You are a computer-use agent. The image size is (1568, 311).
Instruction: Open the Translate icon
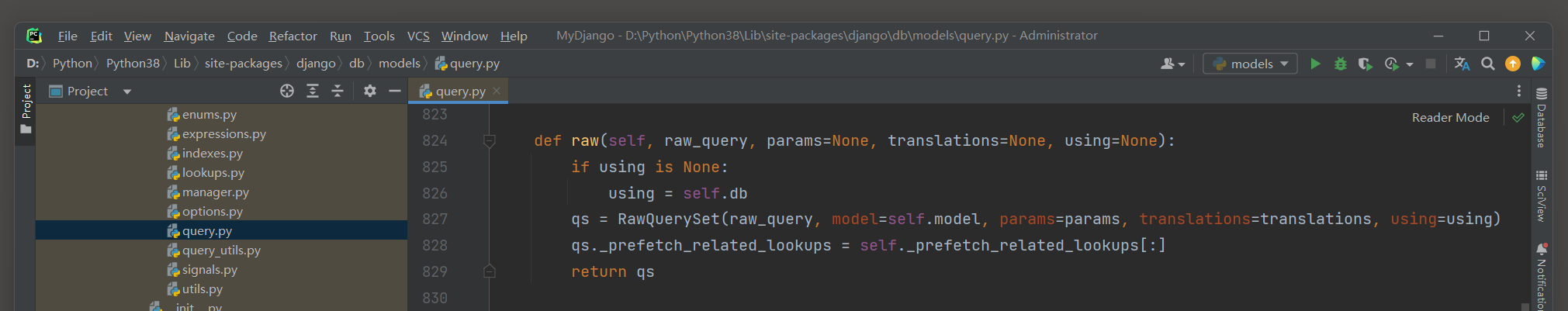(x=1462, y=64)
